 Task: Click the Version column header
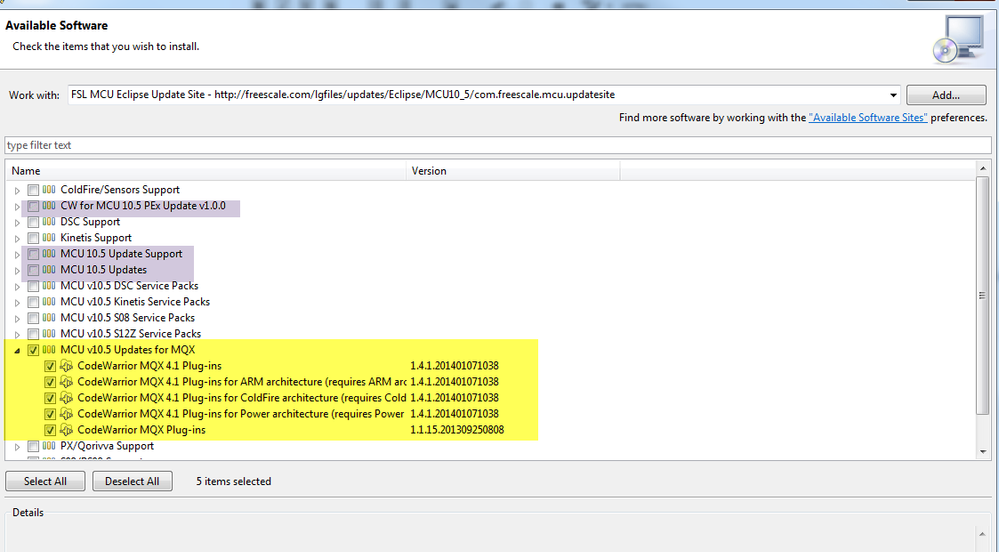pyautogui.click(x=513, y=171)
